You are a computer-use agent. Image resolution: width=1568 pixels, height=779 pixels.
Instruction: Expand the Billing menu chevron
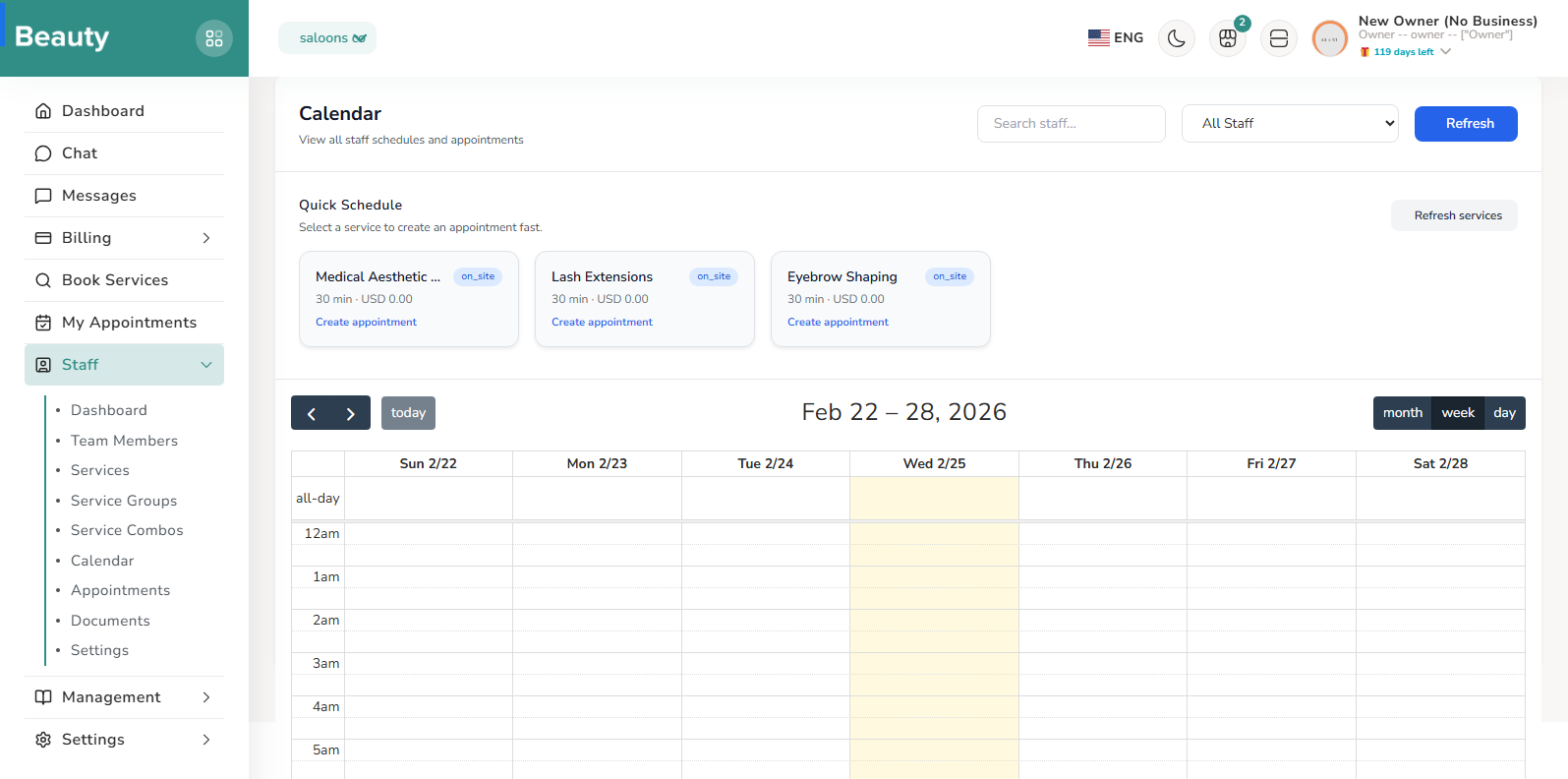(x=206, y=238)
